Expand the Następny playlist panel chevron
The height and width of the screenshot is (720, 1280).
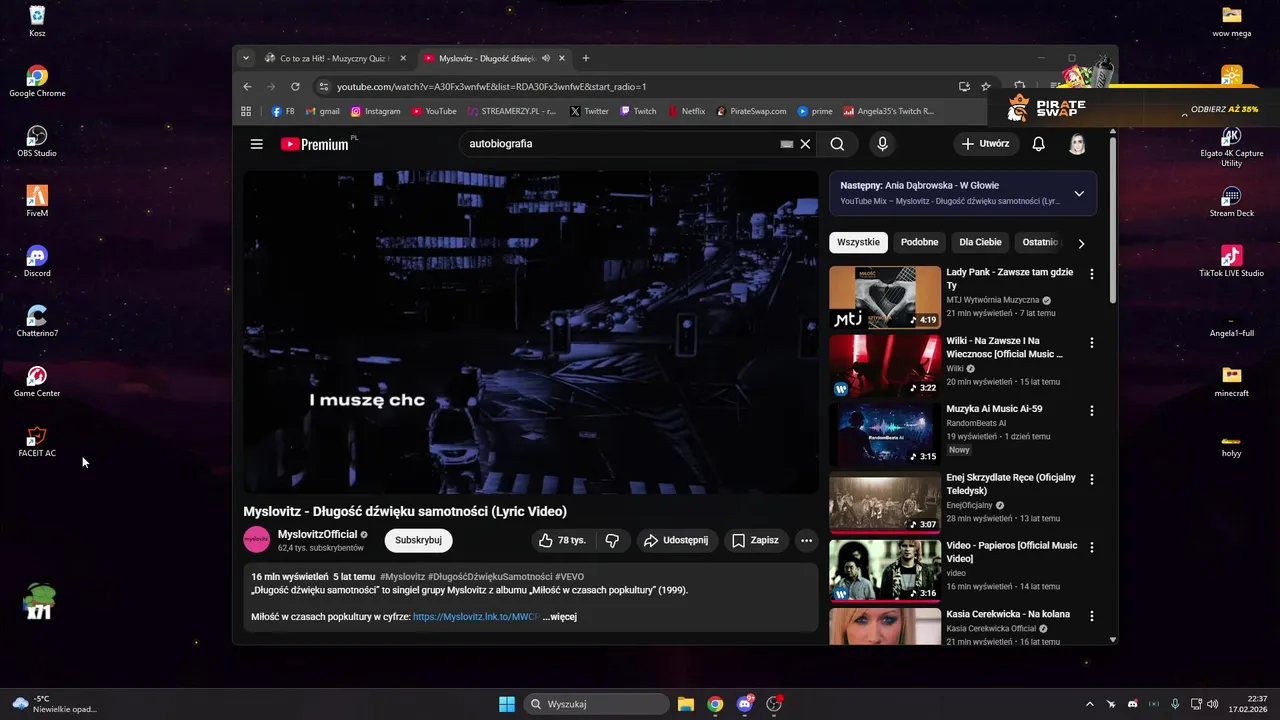click(x=1079, y=194)
